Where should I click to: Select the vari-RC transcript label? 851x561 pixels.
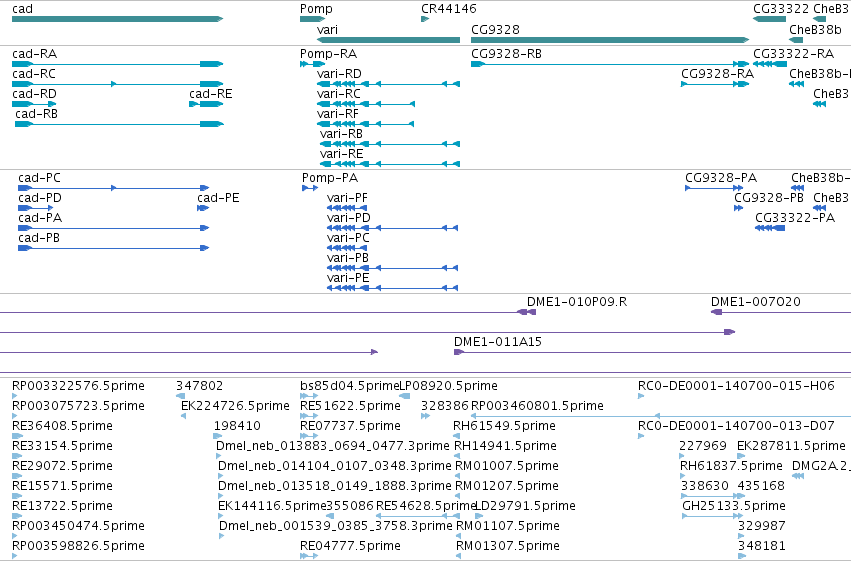tap(339, 94)
